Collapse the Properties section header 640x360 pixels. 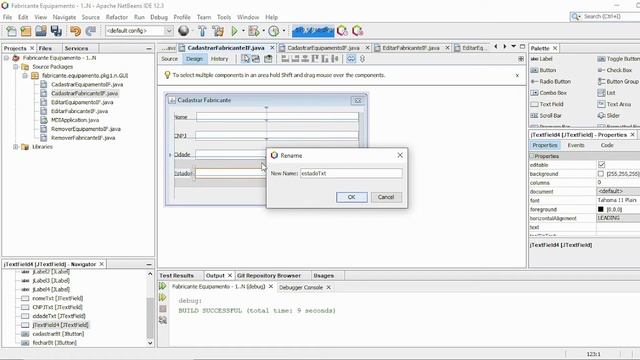coord(532,156)
